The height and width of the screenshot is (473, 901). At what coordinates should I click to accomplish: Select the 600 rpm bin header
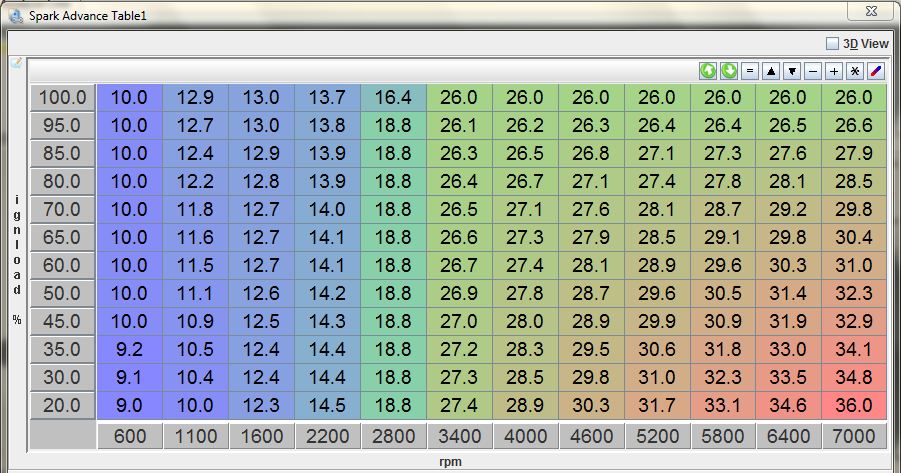click(x=129, y=436)
